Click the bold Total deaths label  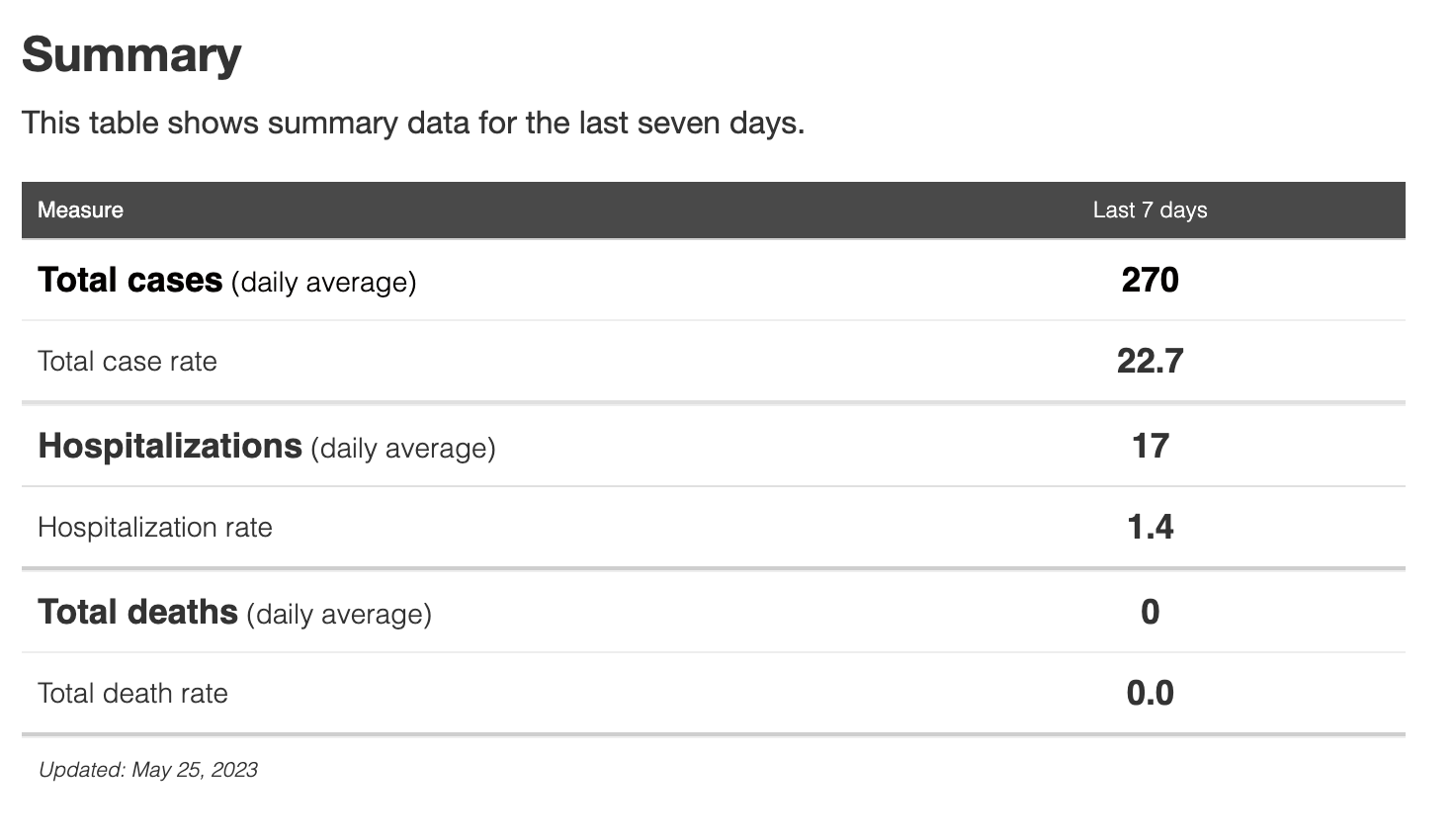click(x=137, y=613)
